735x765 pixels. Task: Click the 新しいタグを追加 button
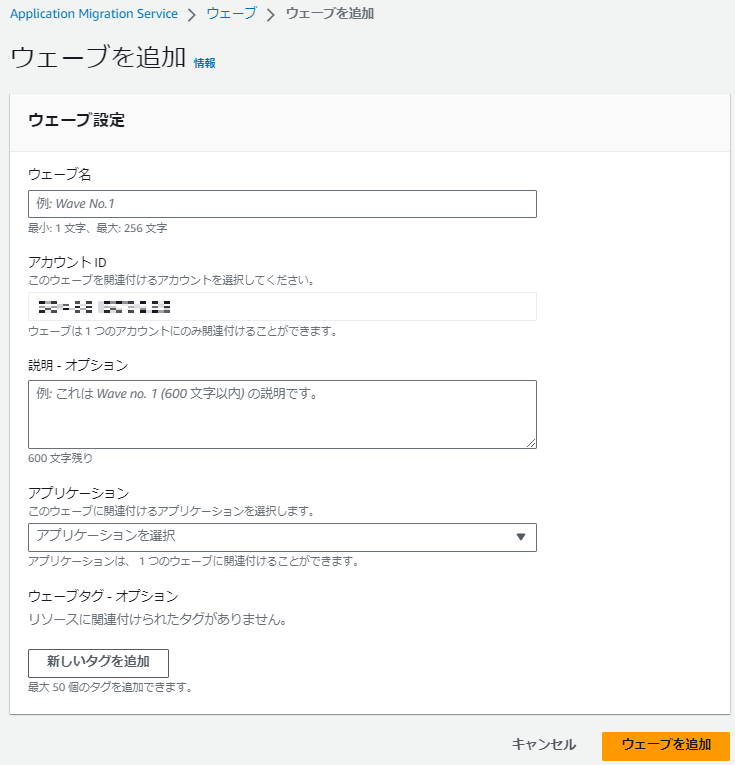[99, 663]
